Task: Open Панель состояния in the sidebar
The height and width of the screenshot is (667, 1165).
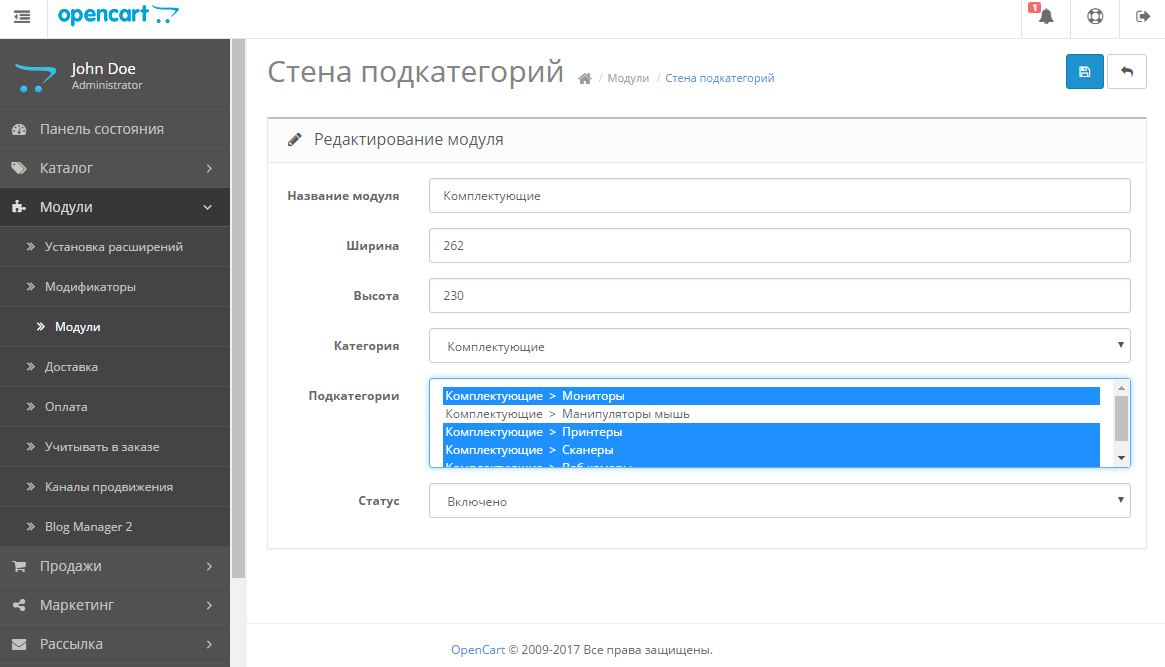Action: point(101,129)
